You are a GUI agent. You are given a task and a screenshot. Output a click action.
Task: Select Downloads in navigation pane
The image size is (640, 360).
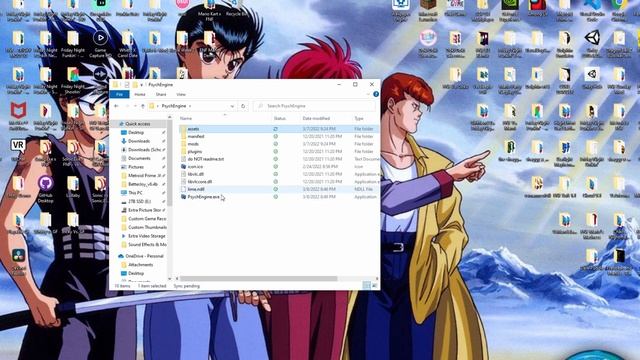coord(139,141)
